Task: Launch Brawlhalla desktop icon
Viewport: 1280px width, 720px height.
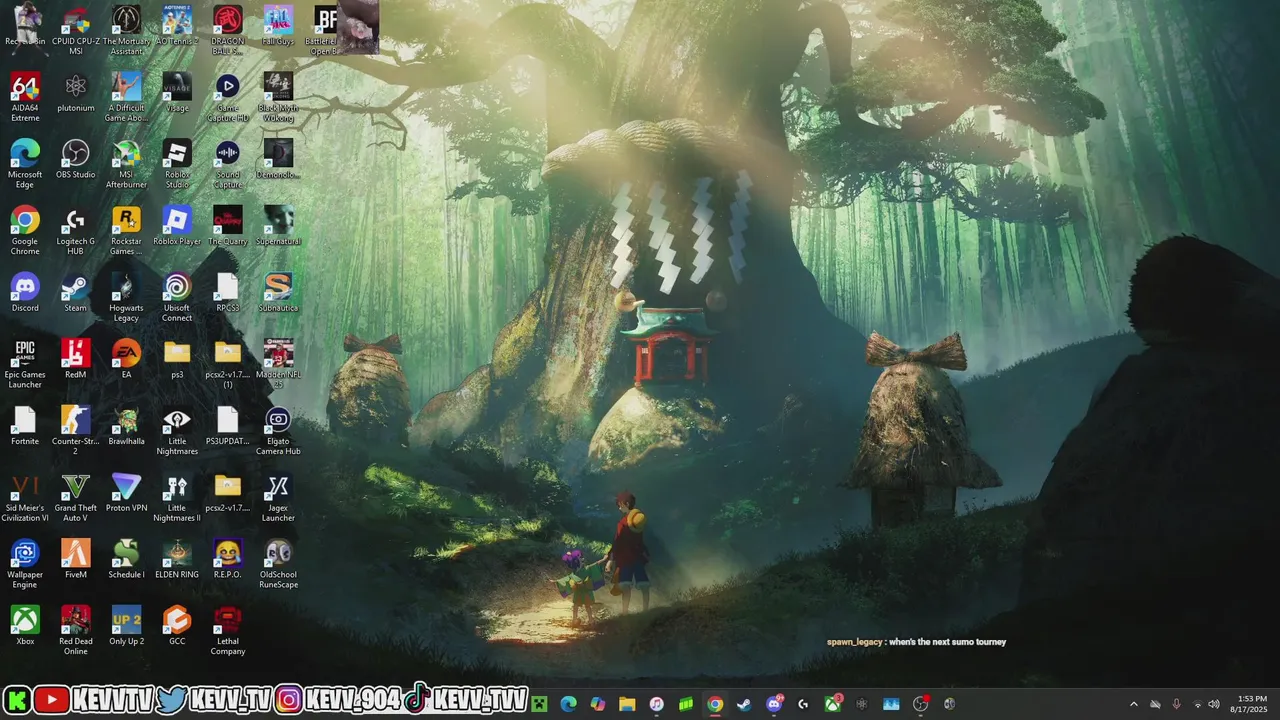Action: [x=126, y=426]
